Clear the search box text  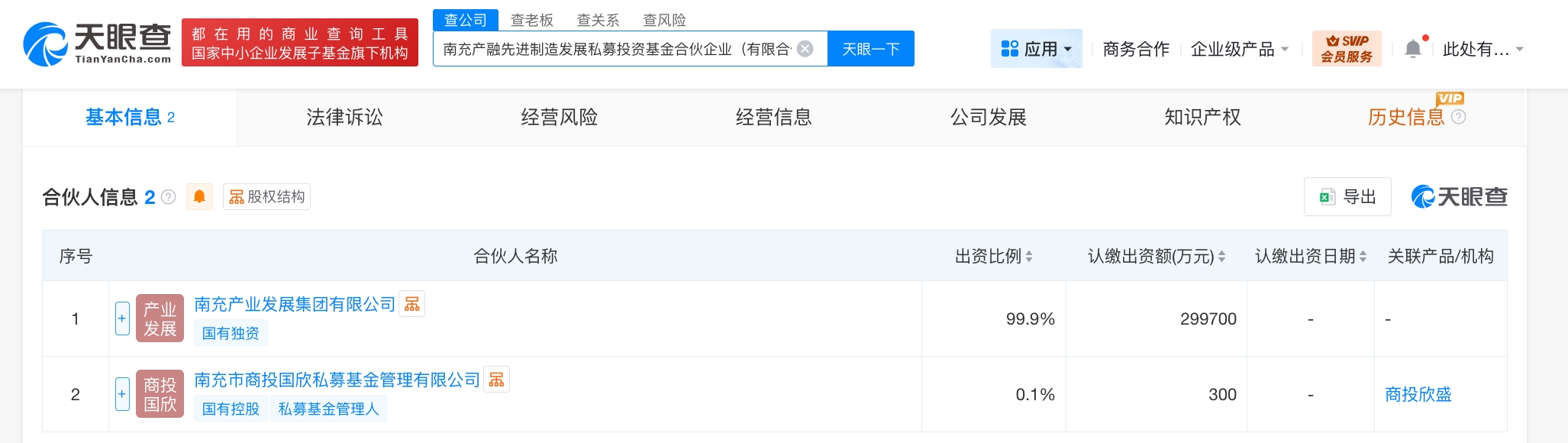(805, 49)
